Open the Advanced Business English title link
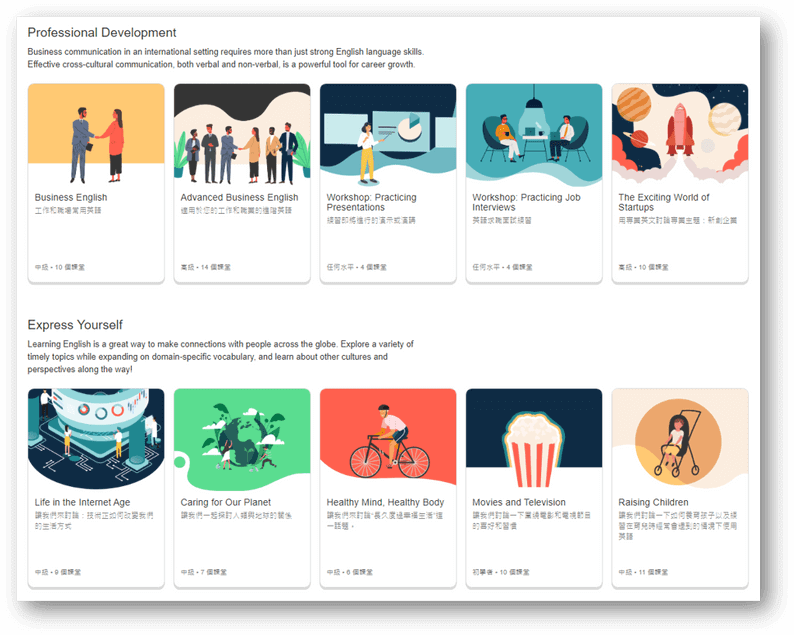The height and width of the screenshot is (635, 794). tap(239, 198)
